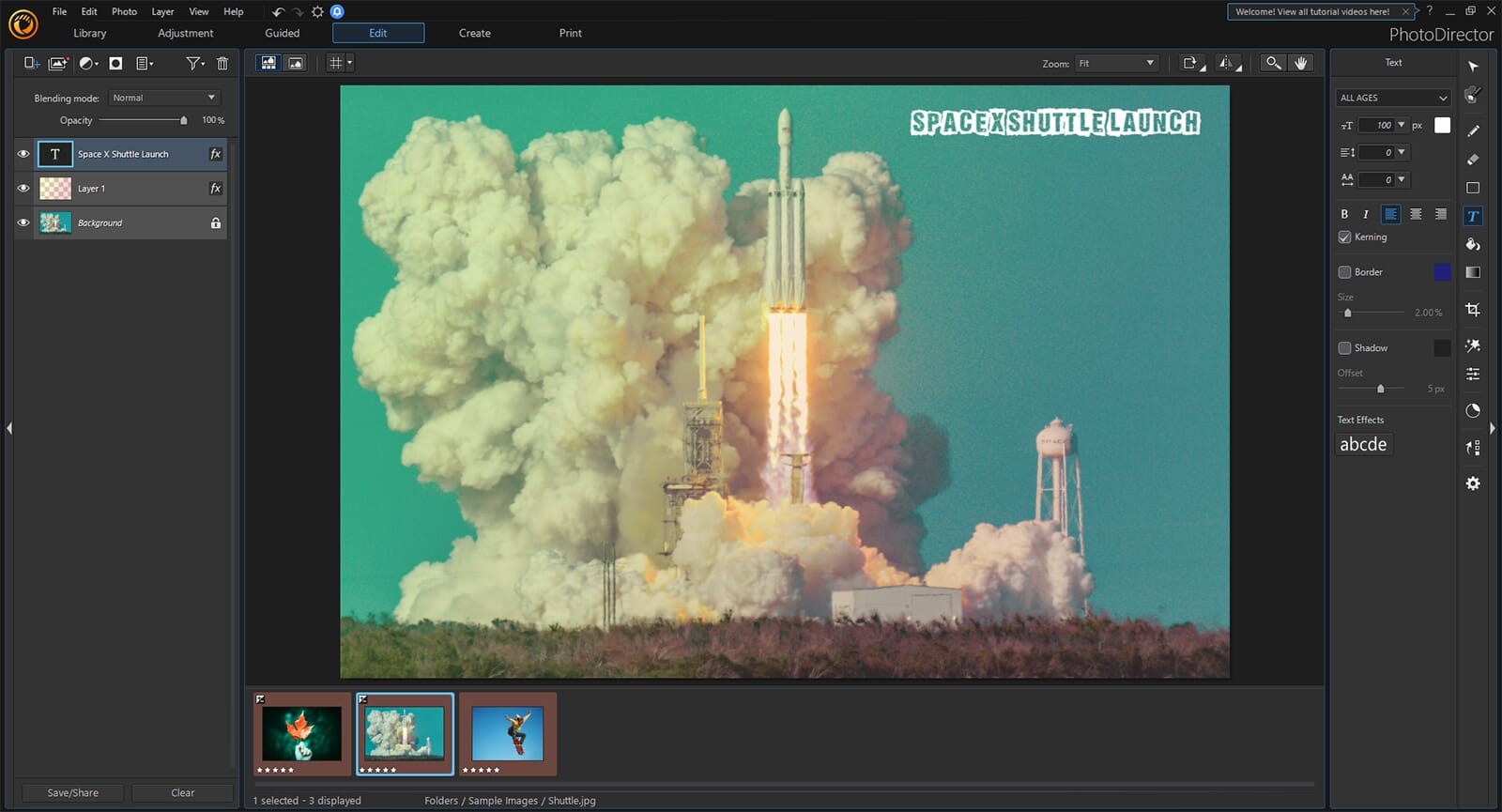
Task: Switch to viewer with filmstrip mode
Action: pyautogui.click(x=269, y=63)
